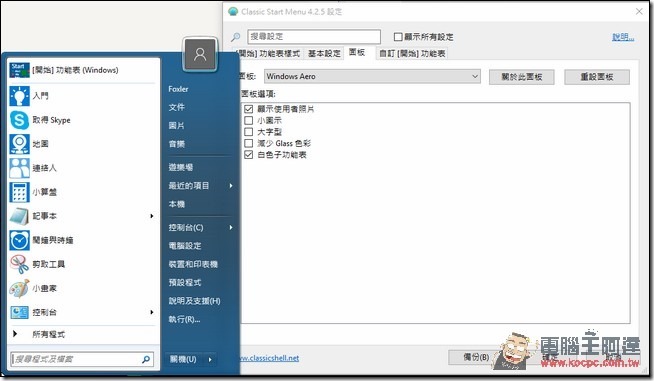
Task: Switch to 自訂 [開始] 功能表 tab
Action: coord(412,53)
